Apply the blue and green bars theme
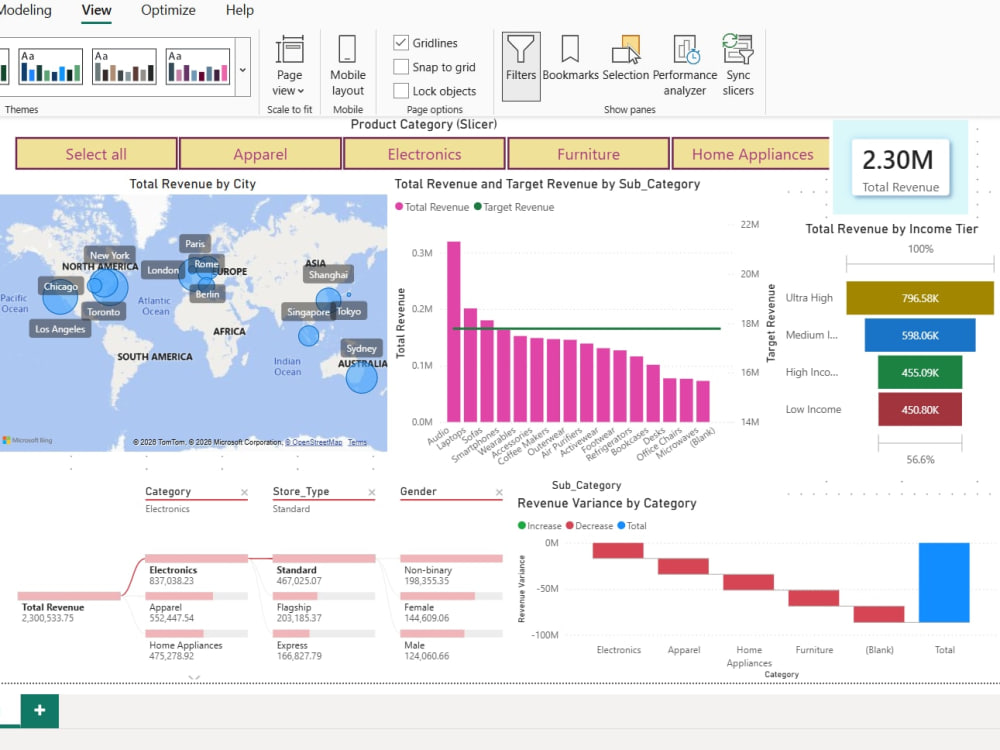1000x750 pixels. (51, 66)
